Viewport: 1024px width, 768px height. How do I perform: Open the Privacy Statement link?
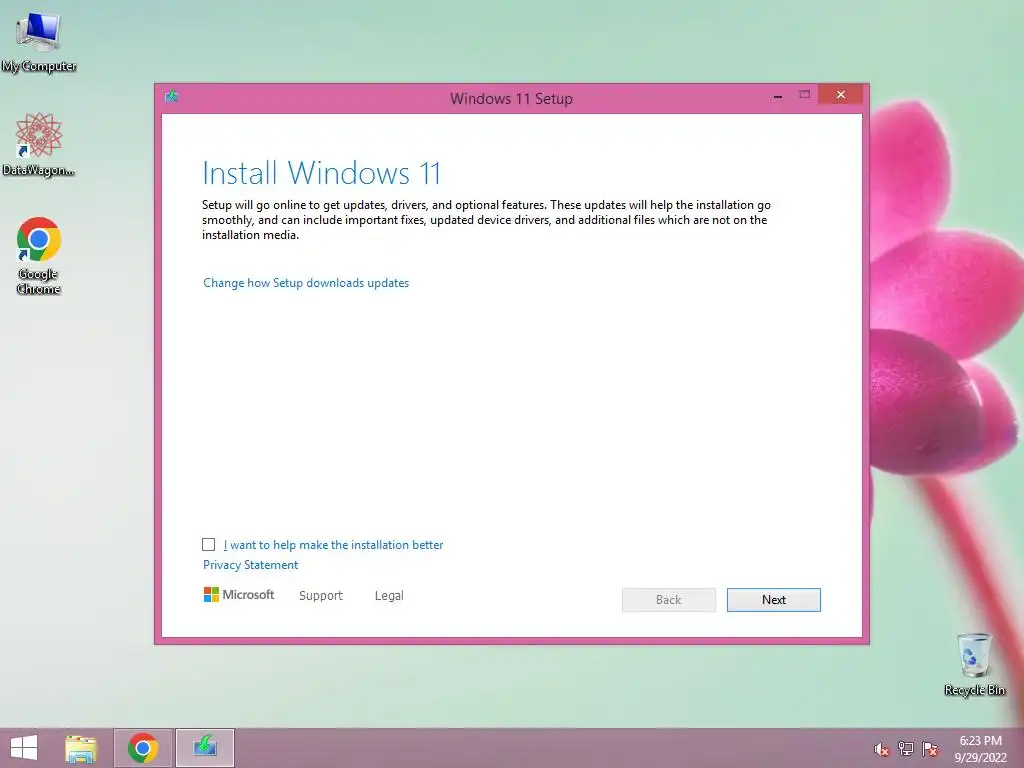(x=250, y=565)
